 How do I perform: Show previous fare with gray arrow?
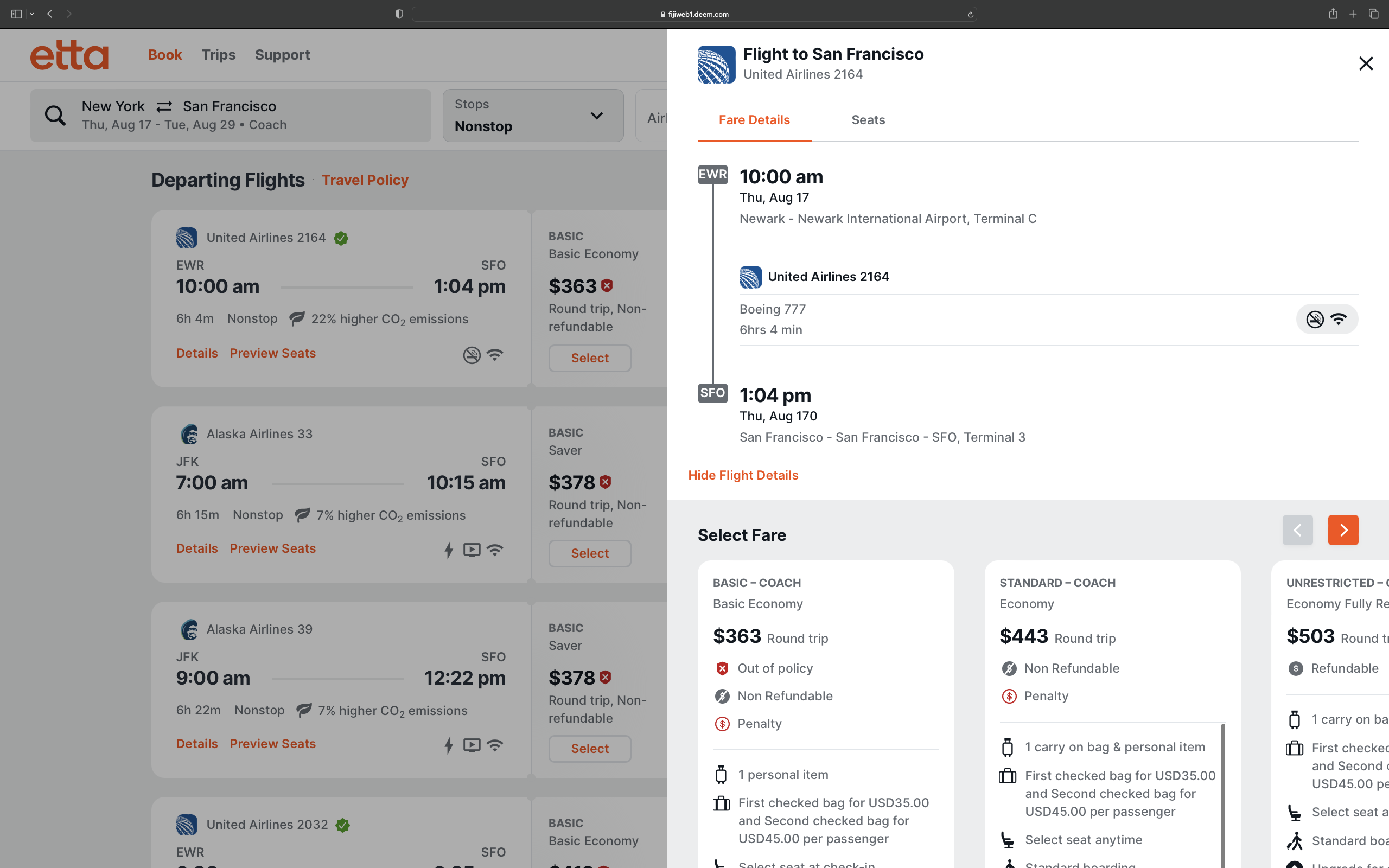1297,530
